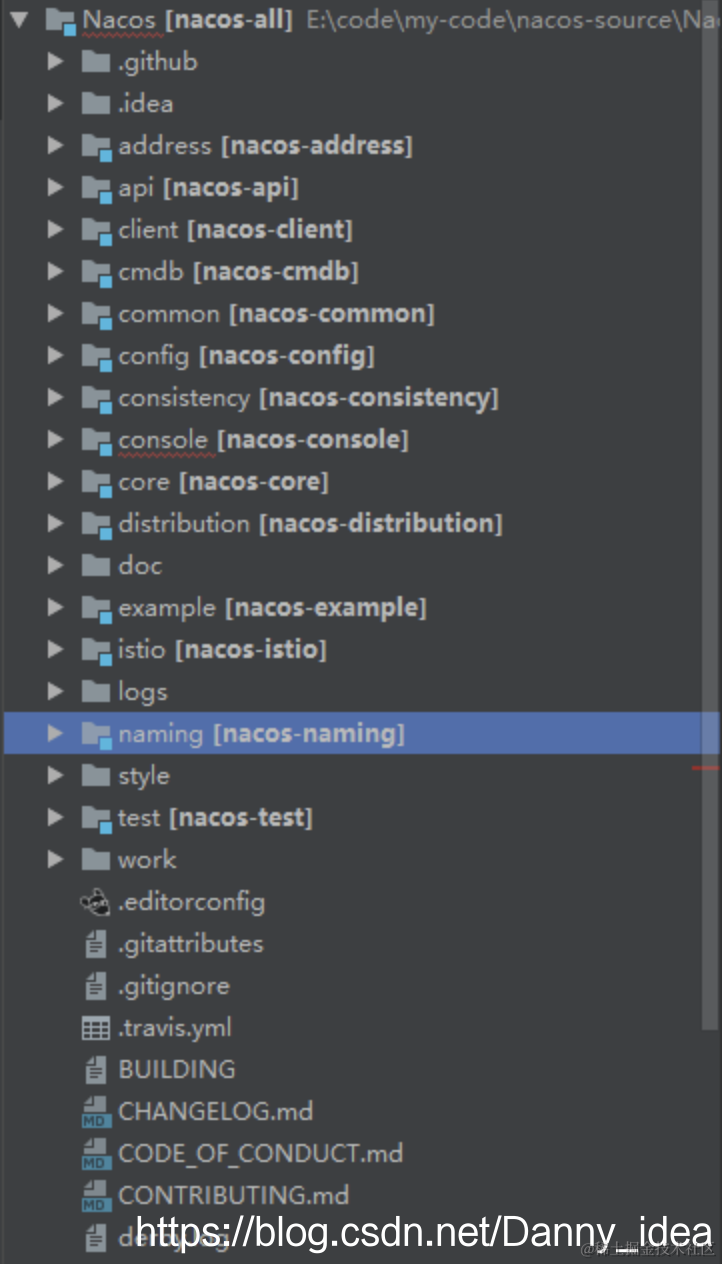The image size is (722, 1264).
Task: Expand the cmdb module arrow
Action: point(55,271)
